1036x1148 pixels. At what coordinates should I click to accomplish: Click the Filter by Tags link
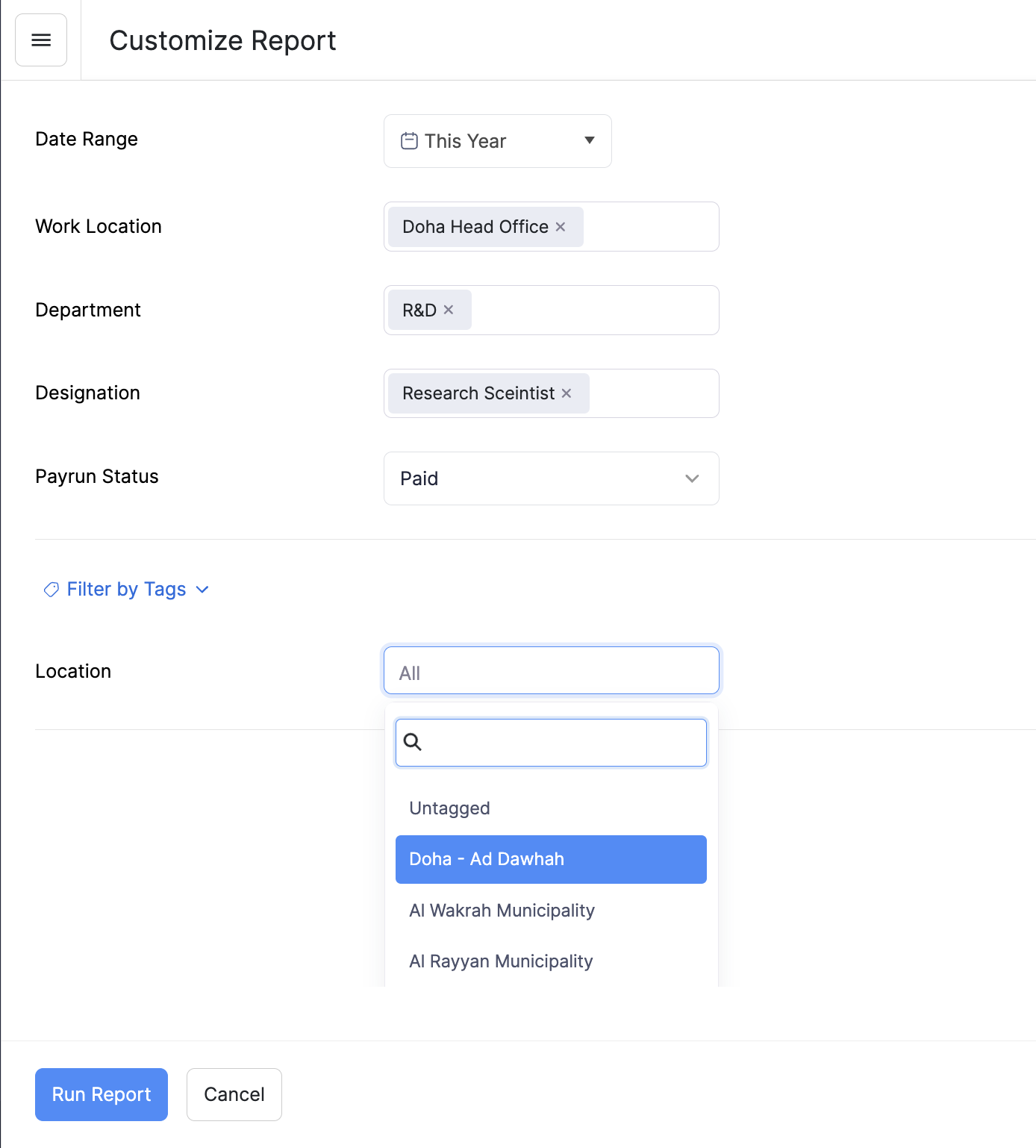pos(126,589)
